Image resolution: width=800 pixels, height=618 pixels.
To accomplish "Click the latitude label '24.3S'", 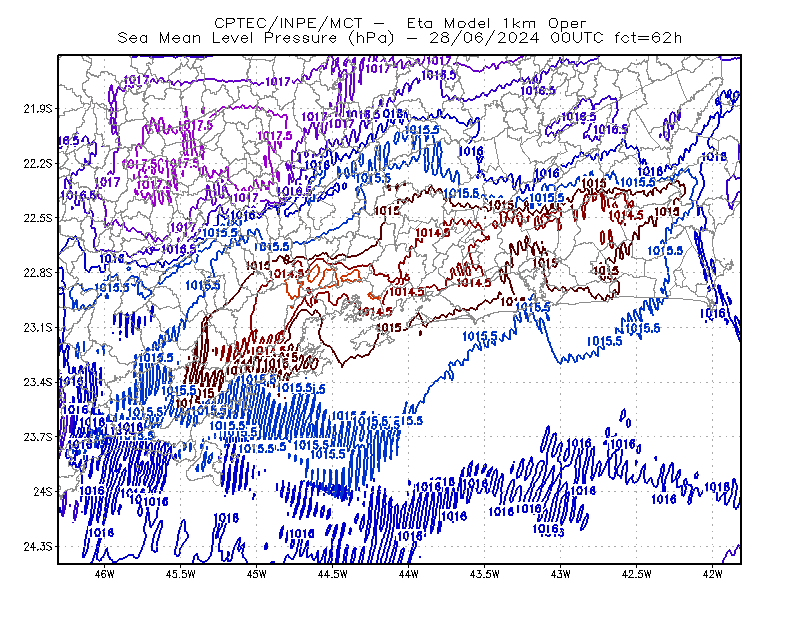I will coord(38,547).
